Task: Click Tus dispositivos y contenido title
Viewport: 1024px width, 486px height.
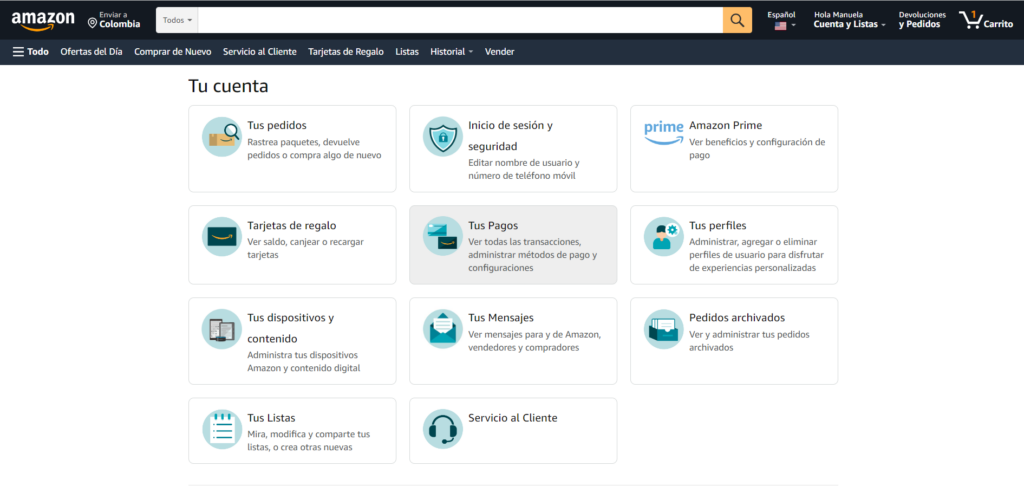Action: coord(291,329)
